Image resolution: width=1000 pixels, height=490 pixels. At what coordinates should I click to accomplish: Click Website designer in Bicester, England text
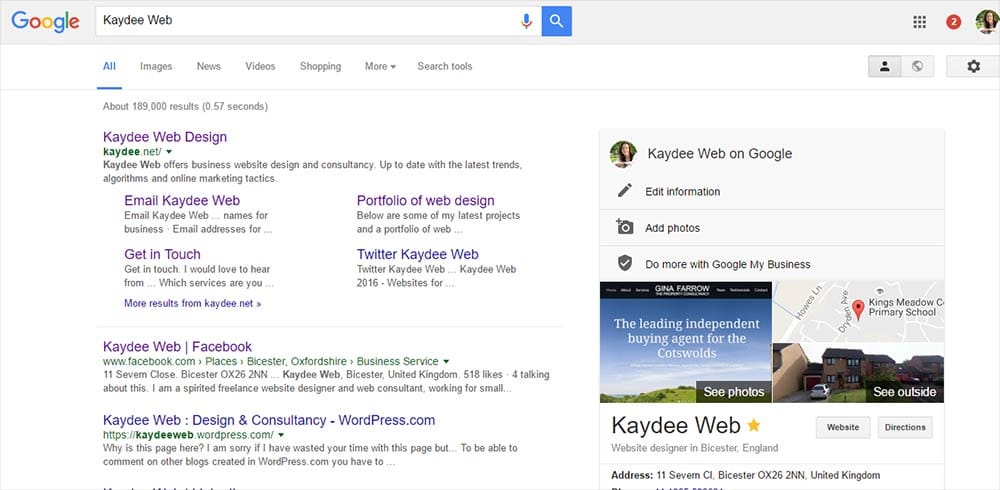[x=695, y=448]
